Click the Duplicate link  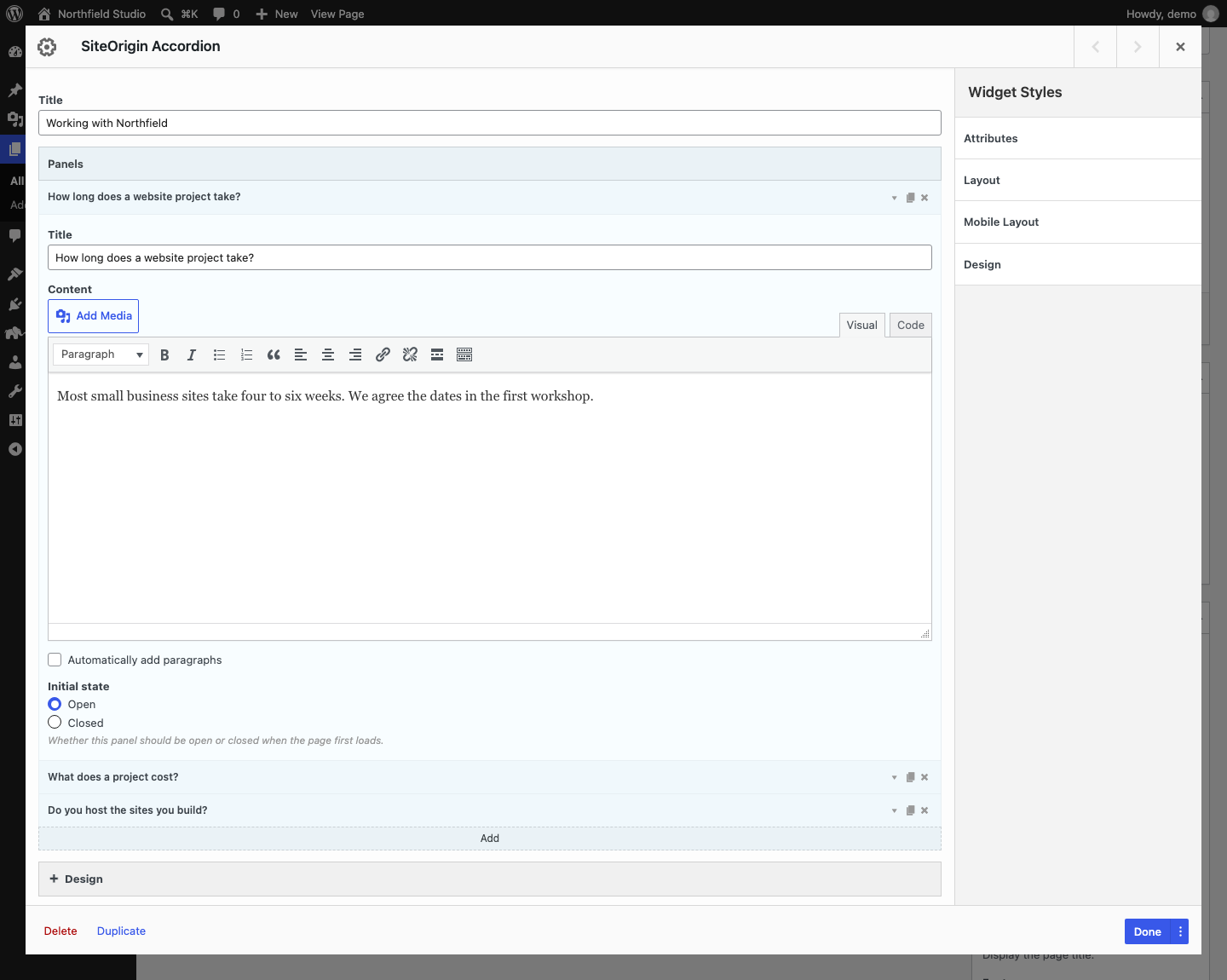pos(121,931)
